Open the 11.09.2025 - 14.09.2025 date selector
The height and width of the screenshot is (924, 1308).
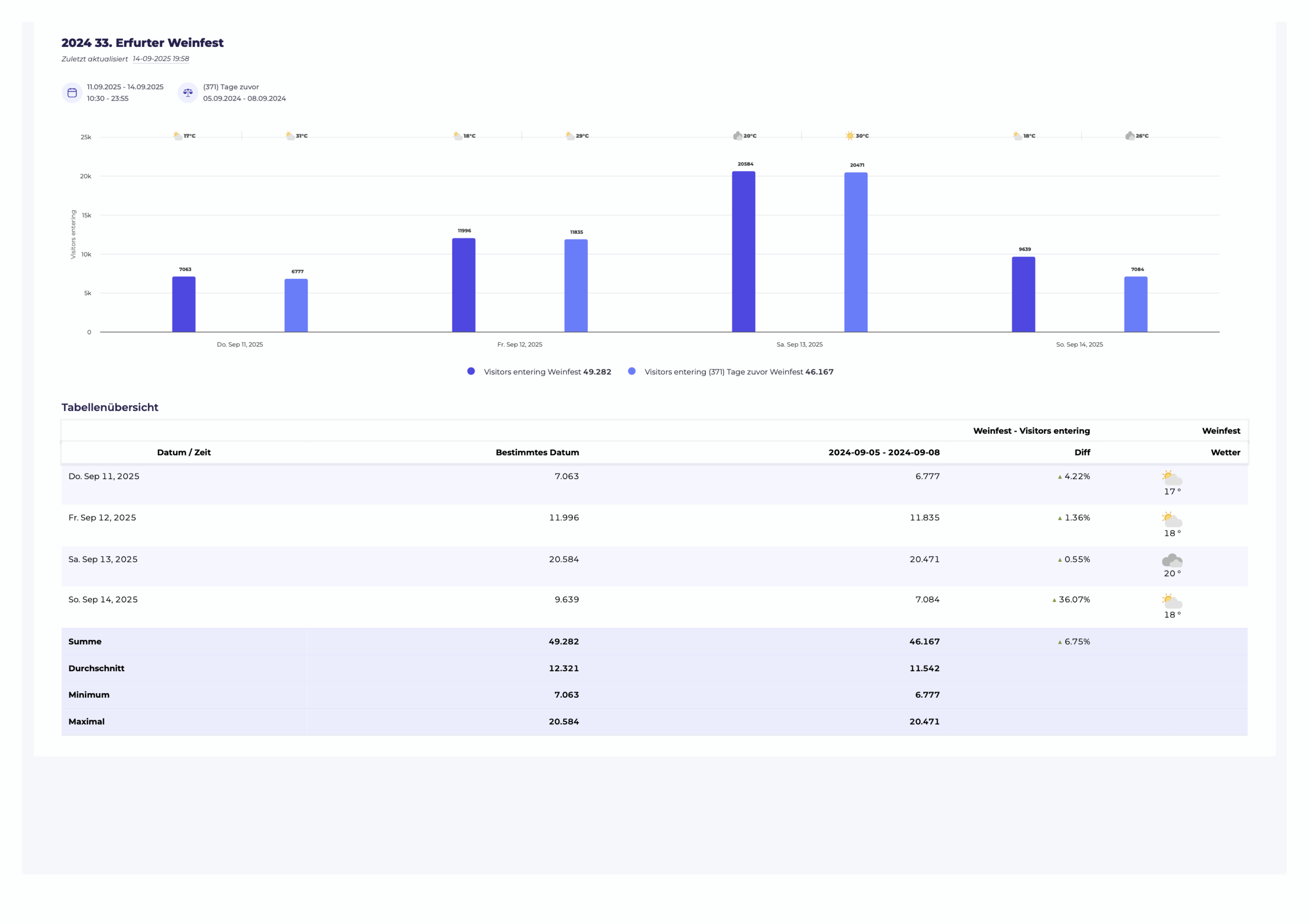pyautogui.click(x=125, y=87)
